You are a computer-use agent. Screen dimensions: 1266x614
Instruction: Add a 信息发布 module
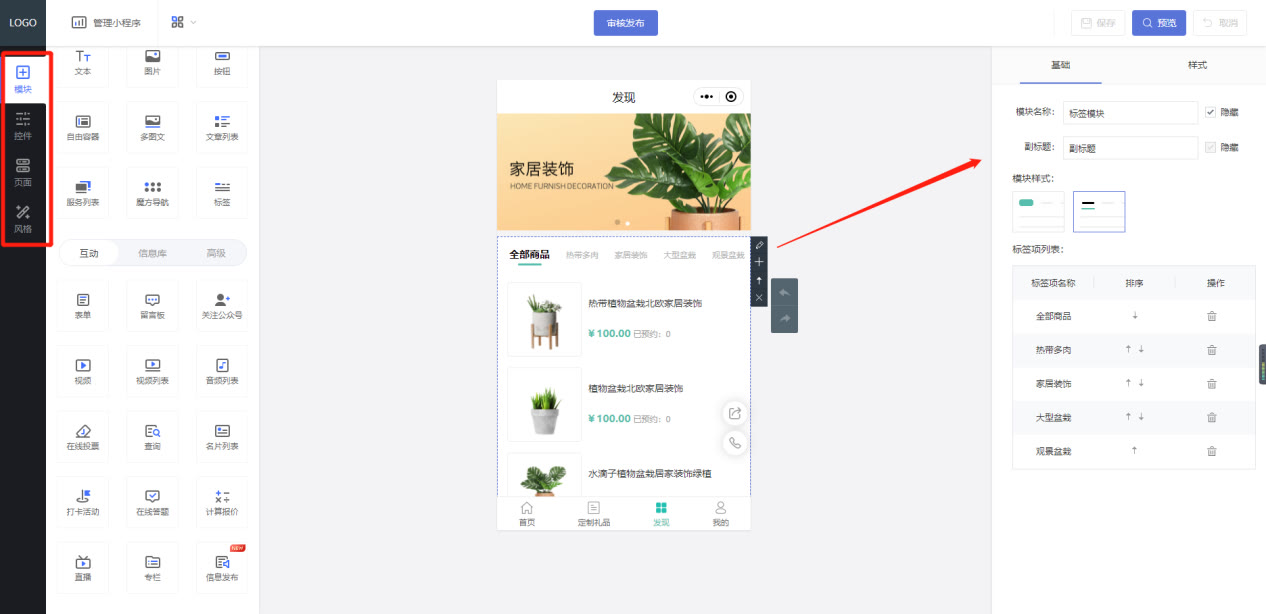click(222, 568)
